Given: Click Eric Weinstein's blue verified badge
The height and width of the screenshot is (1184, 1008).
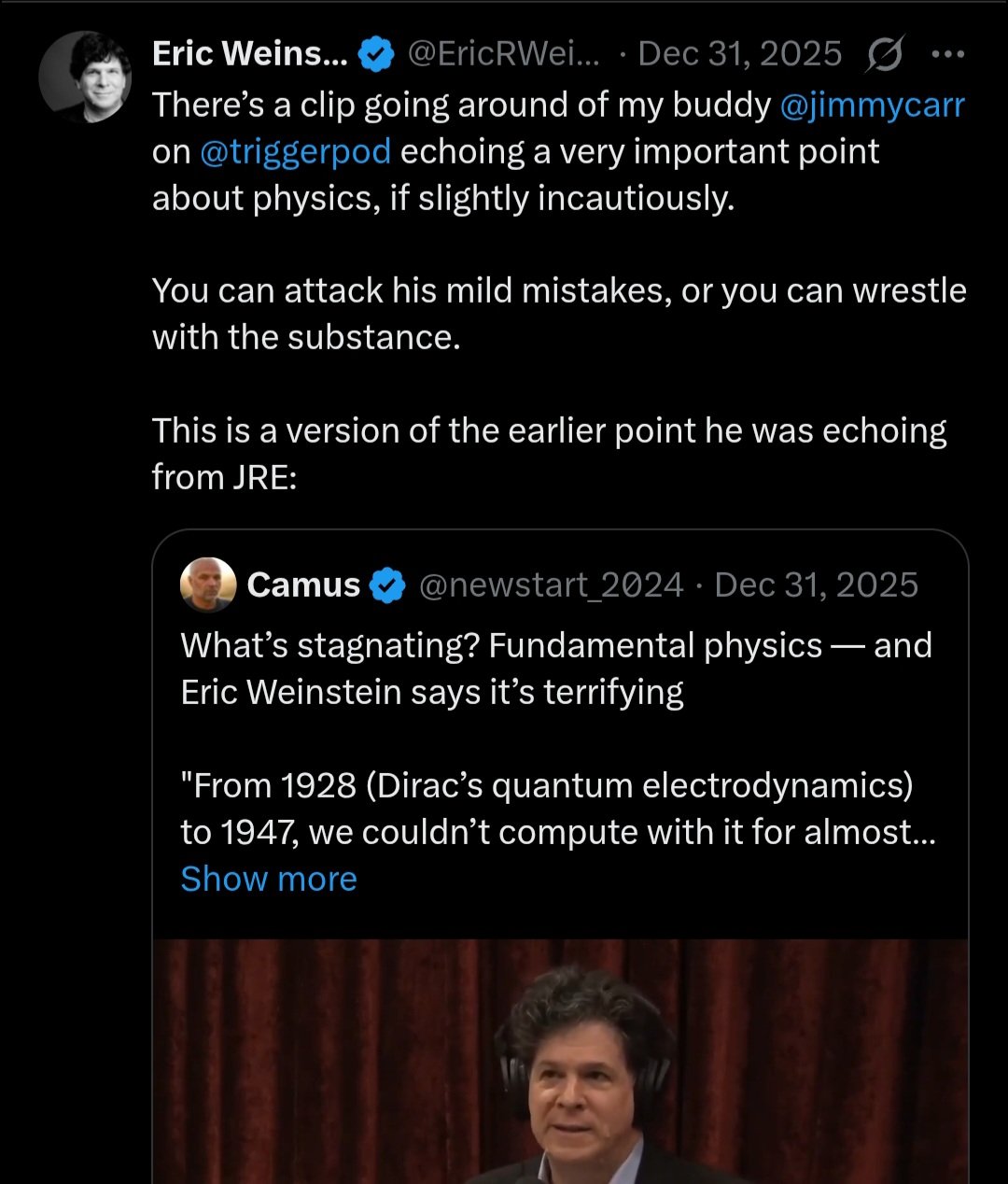Looking at the screenshot, I should pos(376,55).
